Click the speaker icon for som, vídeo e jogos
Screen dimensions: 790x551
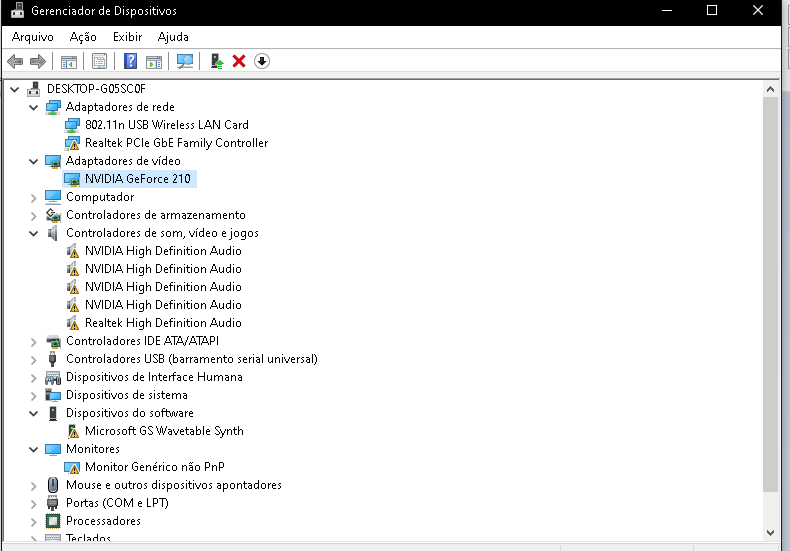coord(53,233)
